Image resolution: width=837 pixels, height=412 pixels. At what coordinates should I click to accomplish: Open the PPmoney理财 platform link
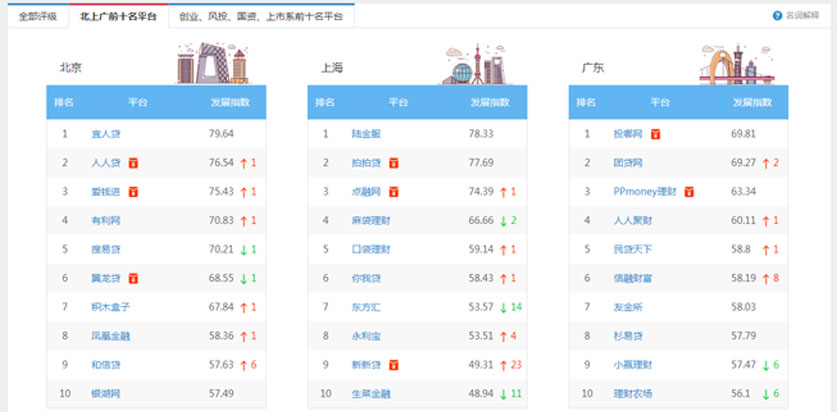coord(645,192)
